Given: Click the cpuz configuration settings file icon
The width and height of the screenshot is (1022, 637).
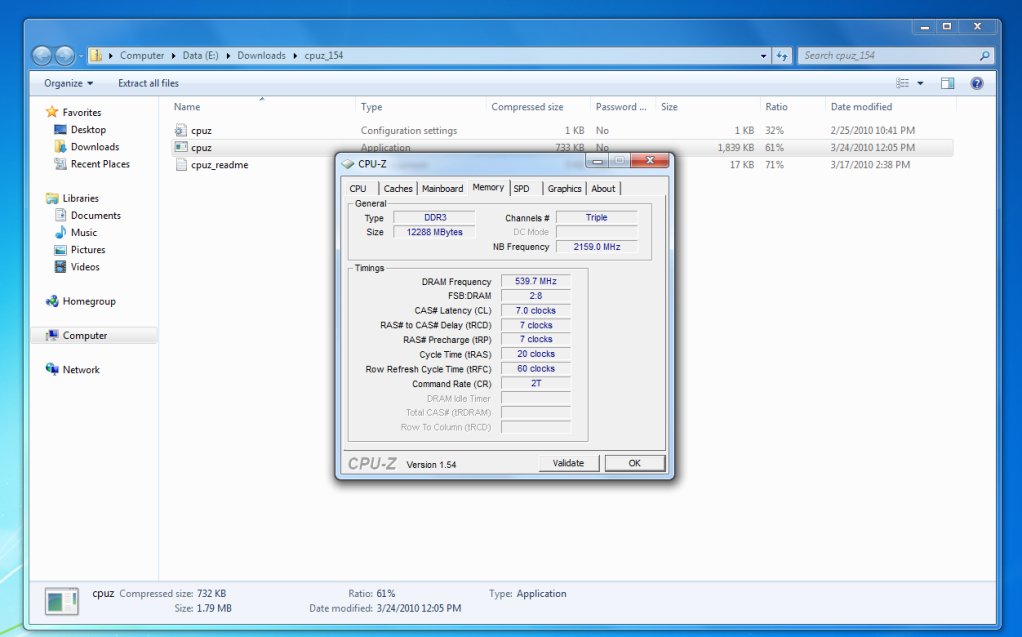Looking at the screenshot, I should point(181,130).
